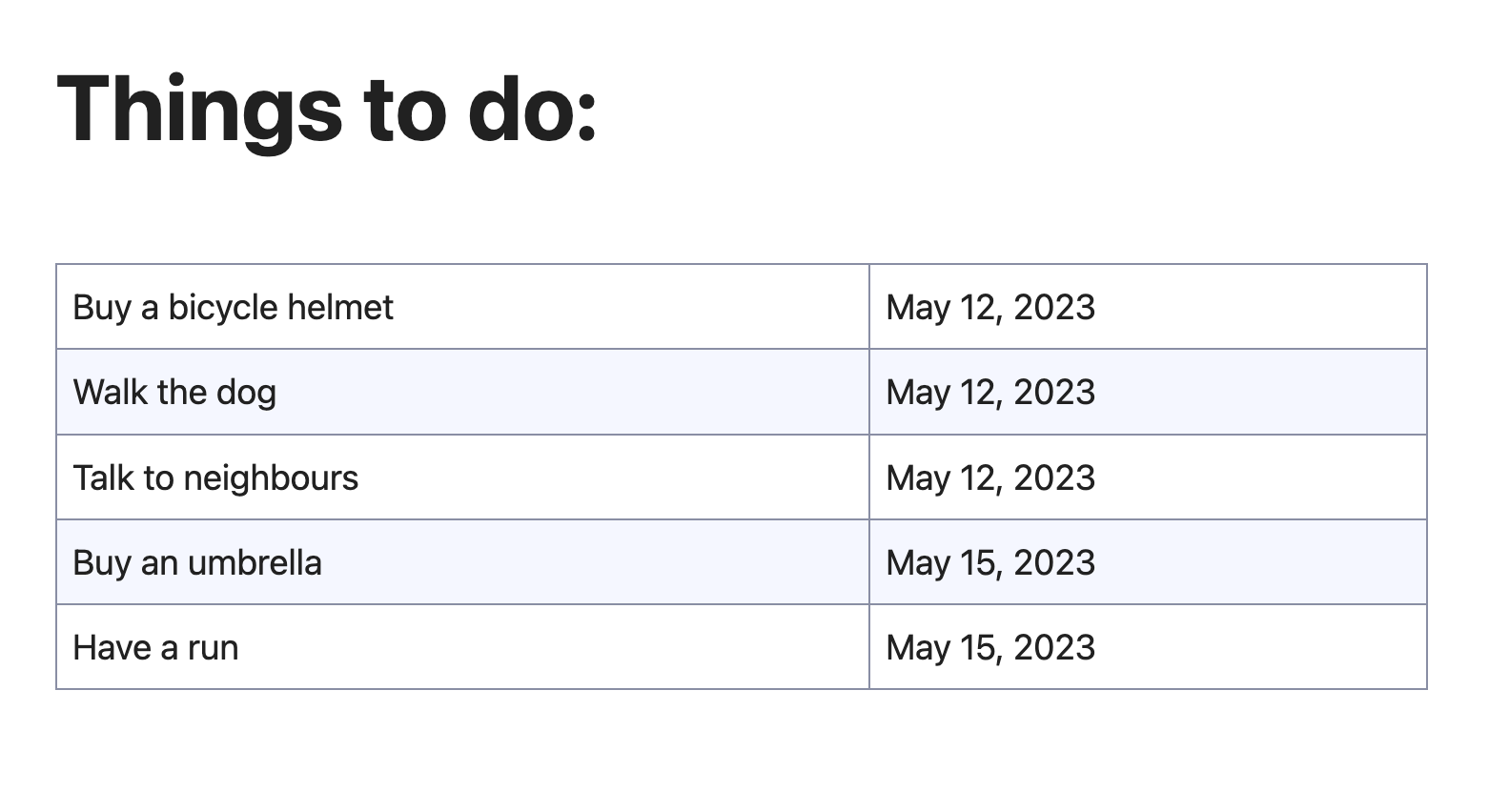Select the "Have a run" task cell
The height and width of the screenshot is (812, 1489).
tap(156, 648)
